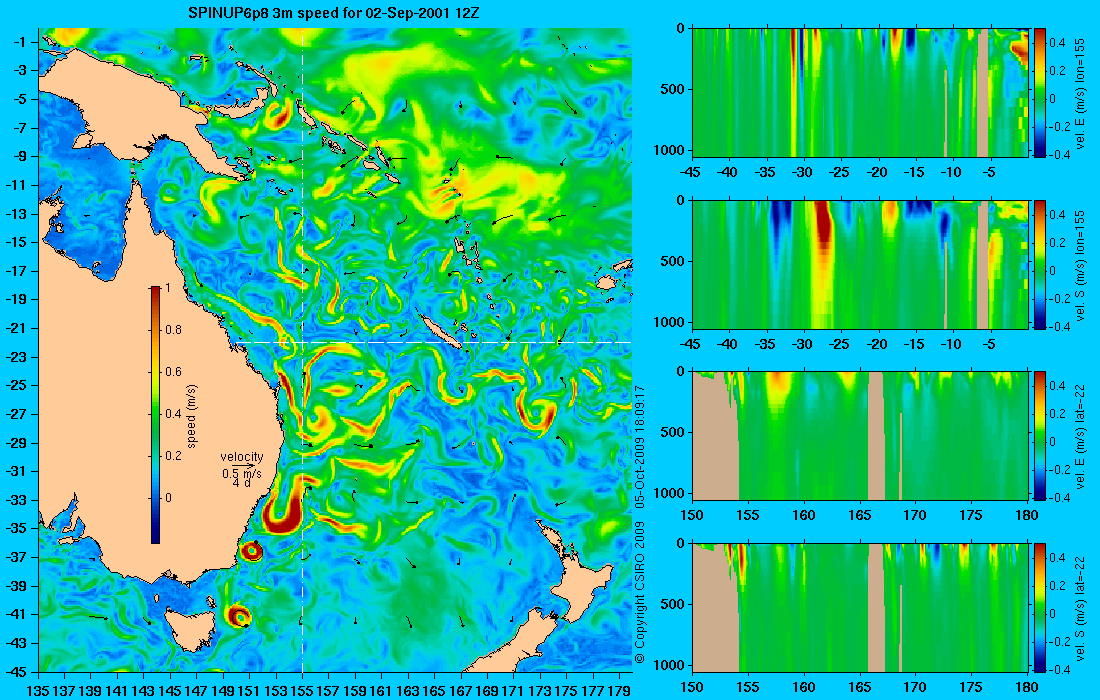Open the eastward velocity section at lat=-22
The image size is (1100, 700).
[860, 436]
